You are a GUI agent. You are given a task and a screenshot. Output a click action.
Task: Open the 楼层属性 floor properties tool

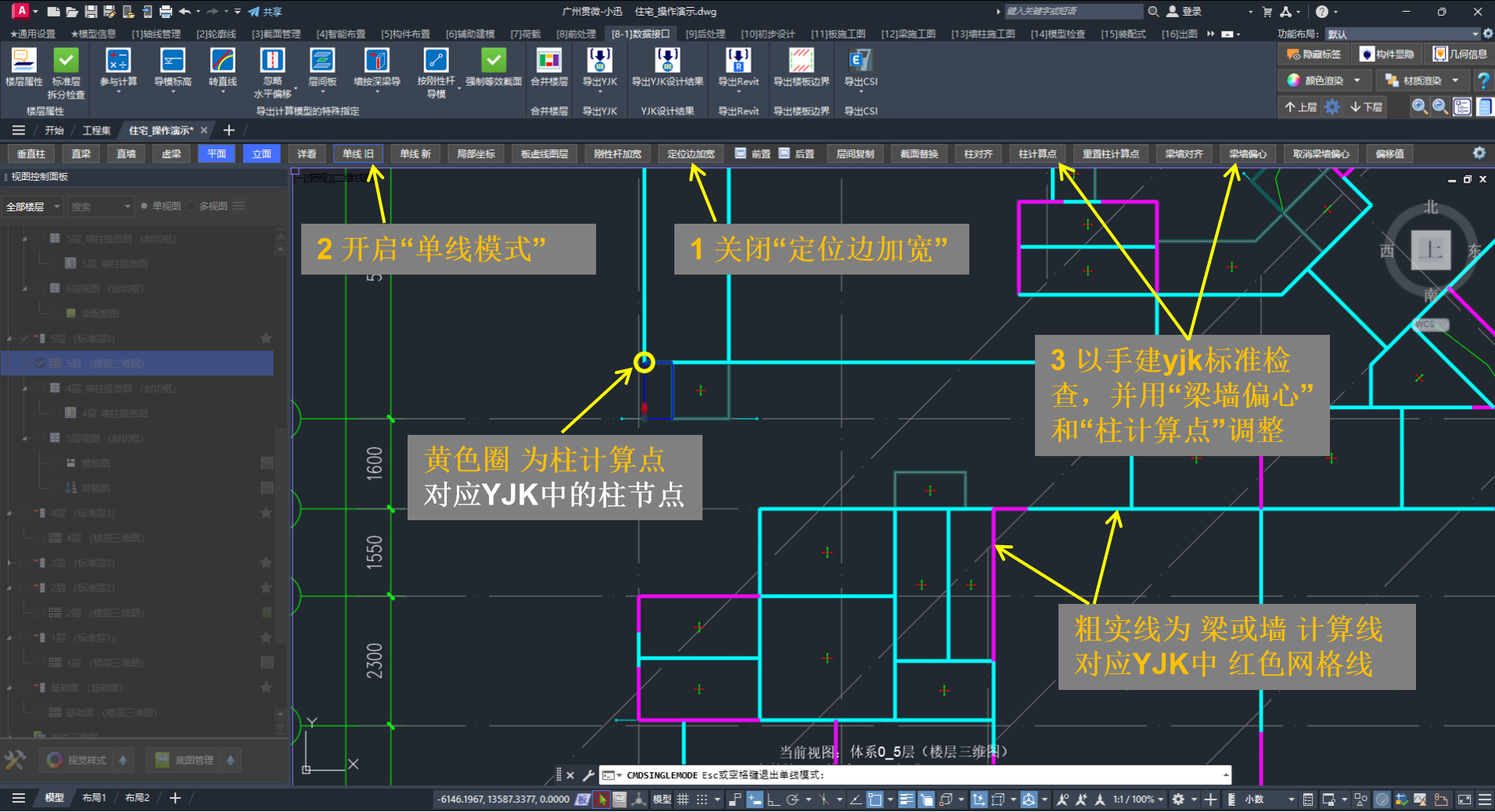23,67
